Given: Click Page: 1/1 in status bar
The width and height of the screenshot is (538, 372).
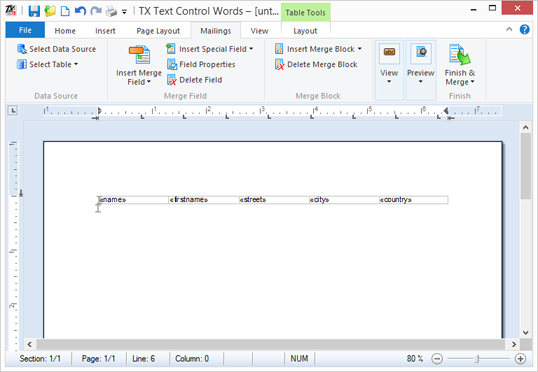Looking at the screenshot, I should pos(98,359).
